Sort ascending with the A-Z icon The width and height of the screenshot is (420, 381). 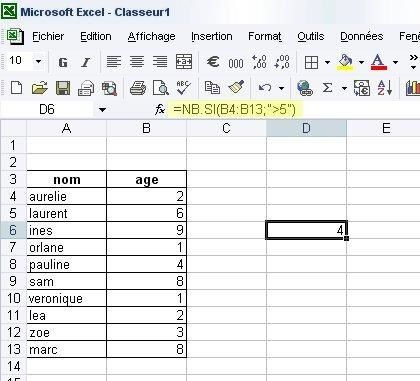tap(385, 88)
